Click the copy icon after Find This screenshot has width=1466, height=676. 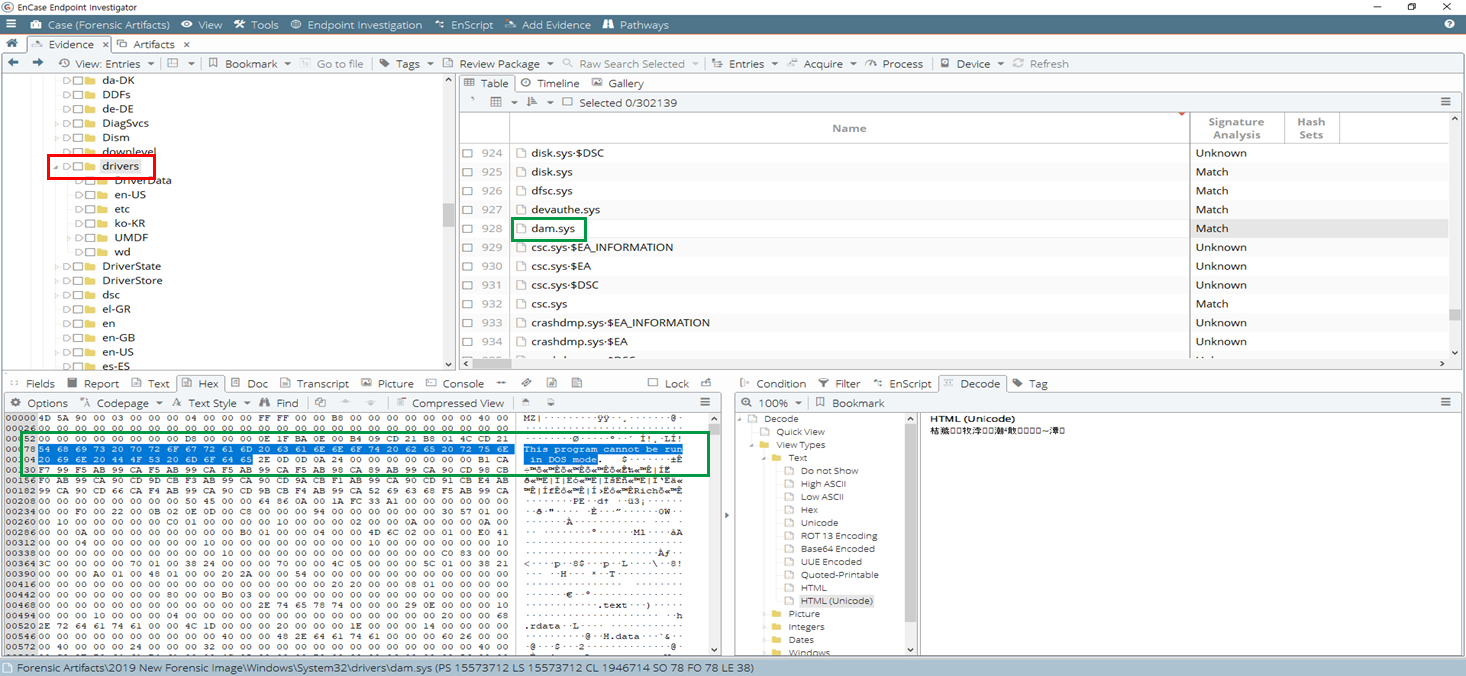point(320,402)
